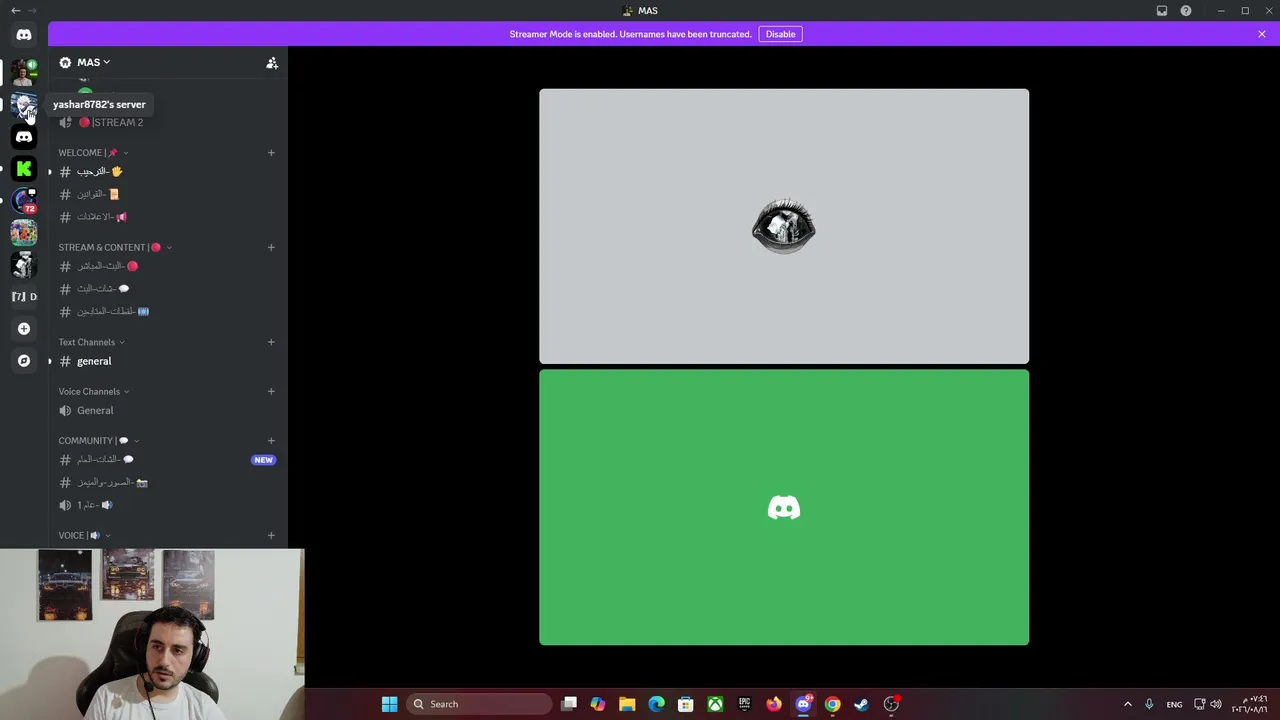Create channel in VOICE category
Screen dimensions: 1280x720
click(x=271, y=535)
